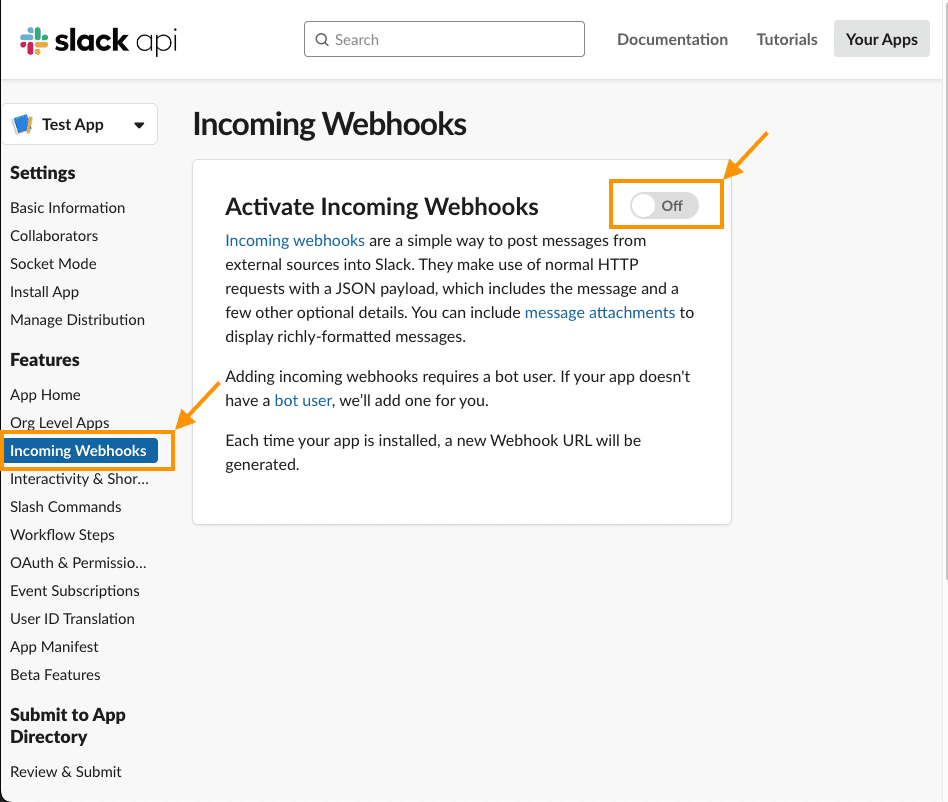Open the message attachments link

(599, 312)
